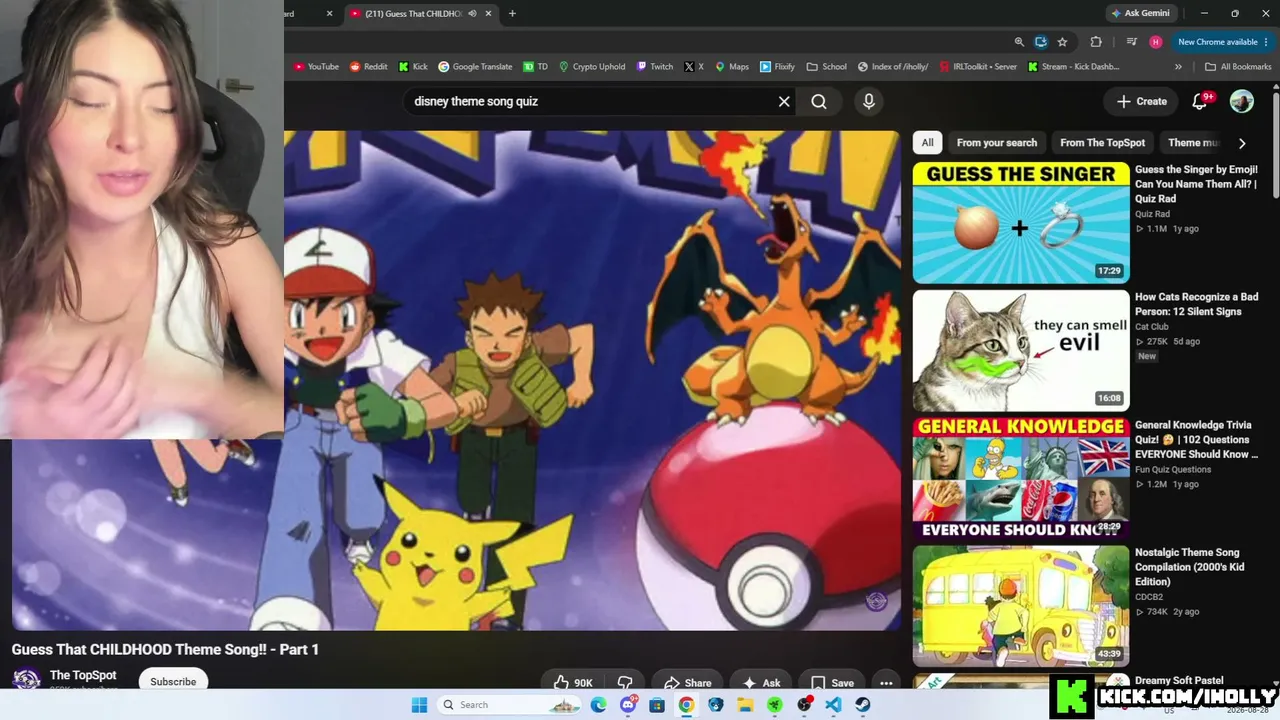Click the Windows taskbar Search box
This screenshot has width=1280, height=720.
coord(508,705)
